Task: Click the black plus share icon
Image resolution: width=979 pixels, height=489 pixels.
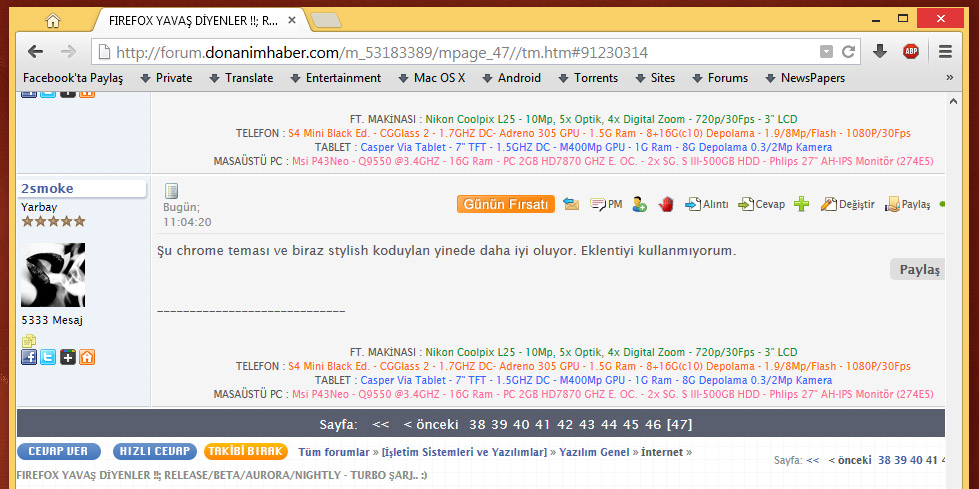Action: (67, 357)
